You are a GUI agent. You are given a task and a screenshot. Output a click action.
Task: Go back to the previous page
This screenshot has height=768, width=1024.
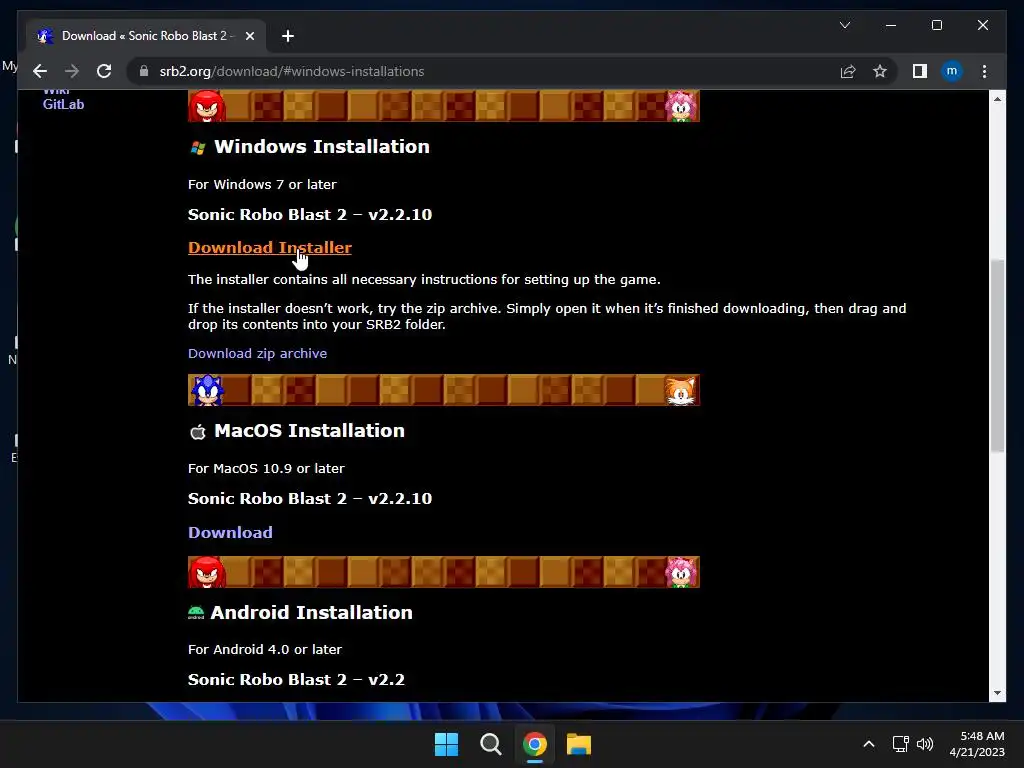point(40,71)
